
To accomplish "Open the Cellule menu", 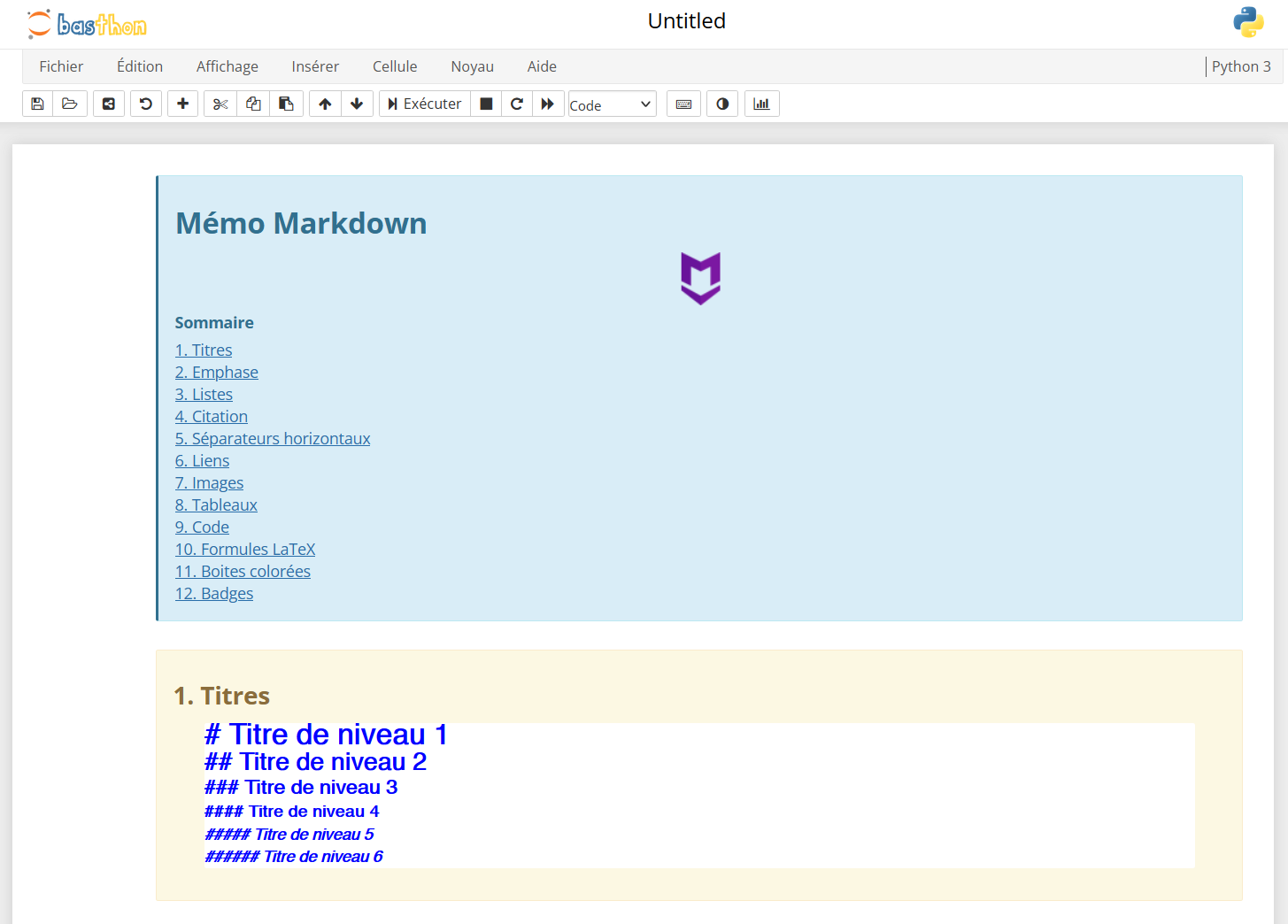I will tap(395, 66).
